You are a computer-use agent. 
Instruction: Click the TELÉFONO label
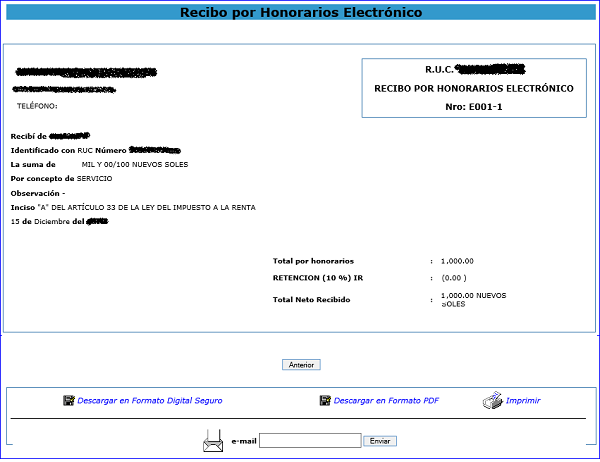click(x=37, y=106)
